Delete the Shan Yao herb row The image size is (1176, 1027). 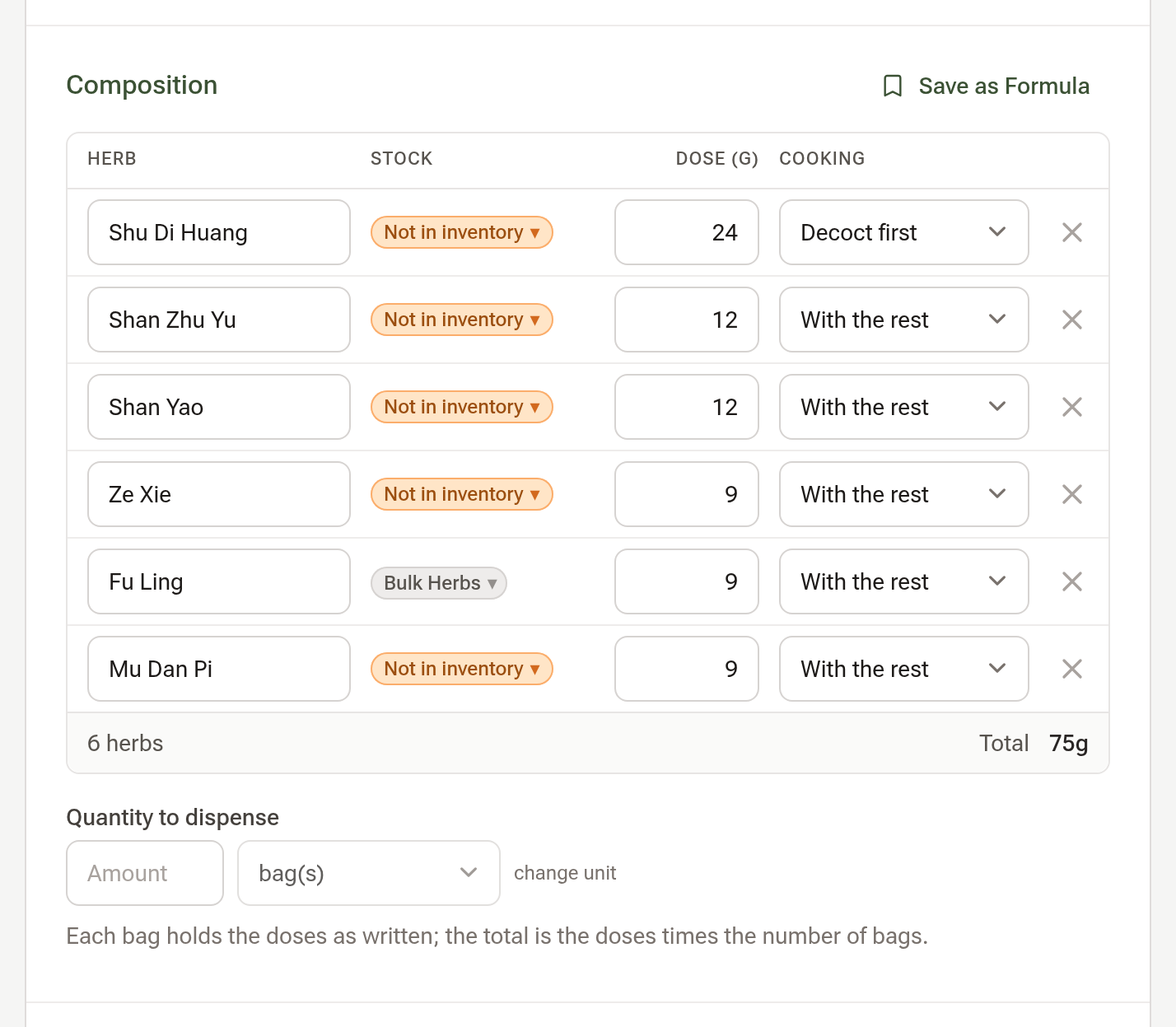1072,407
